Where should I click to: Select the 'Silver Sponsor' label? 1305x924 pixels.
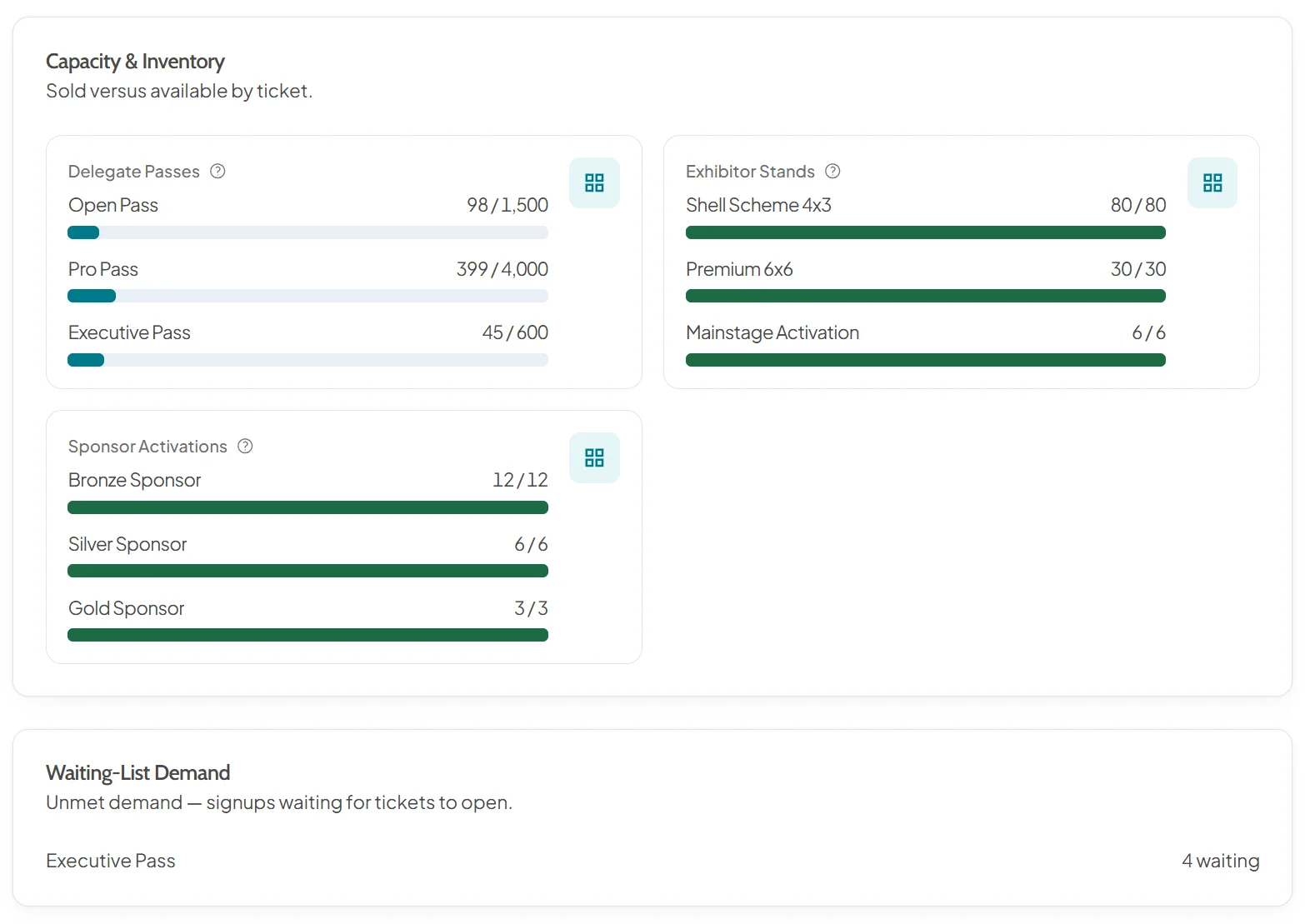pos(127,544)
